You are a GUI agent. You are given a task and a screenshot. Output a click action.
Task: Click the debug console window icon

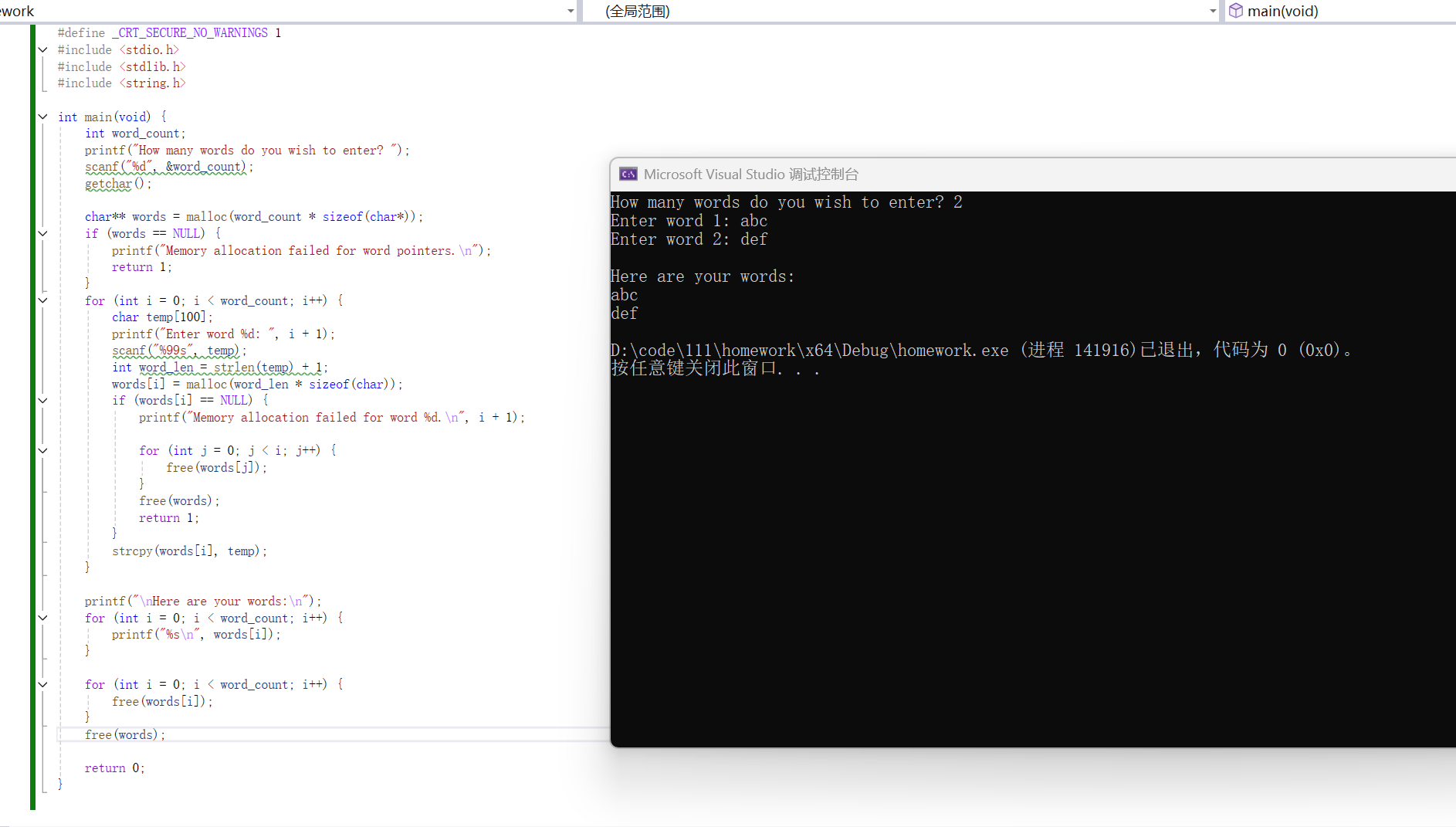628,175
